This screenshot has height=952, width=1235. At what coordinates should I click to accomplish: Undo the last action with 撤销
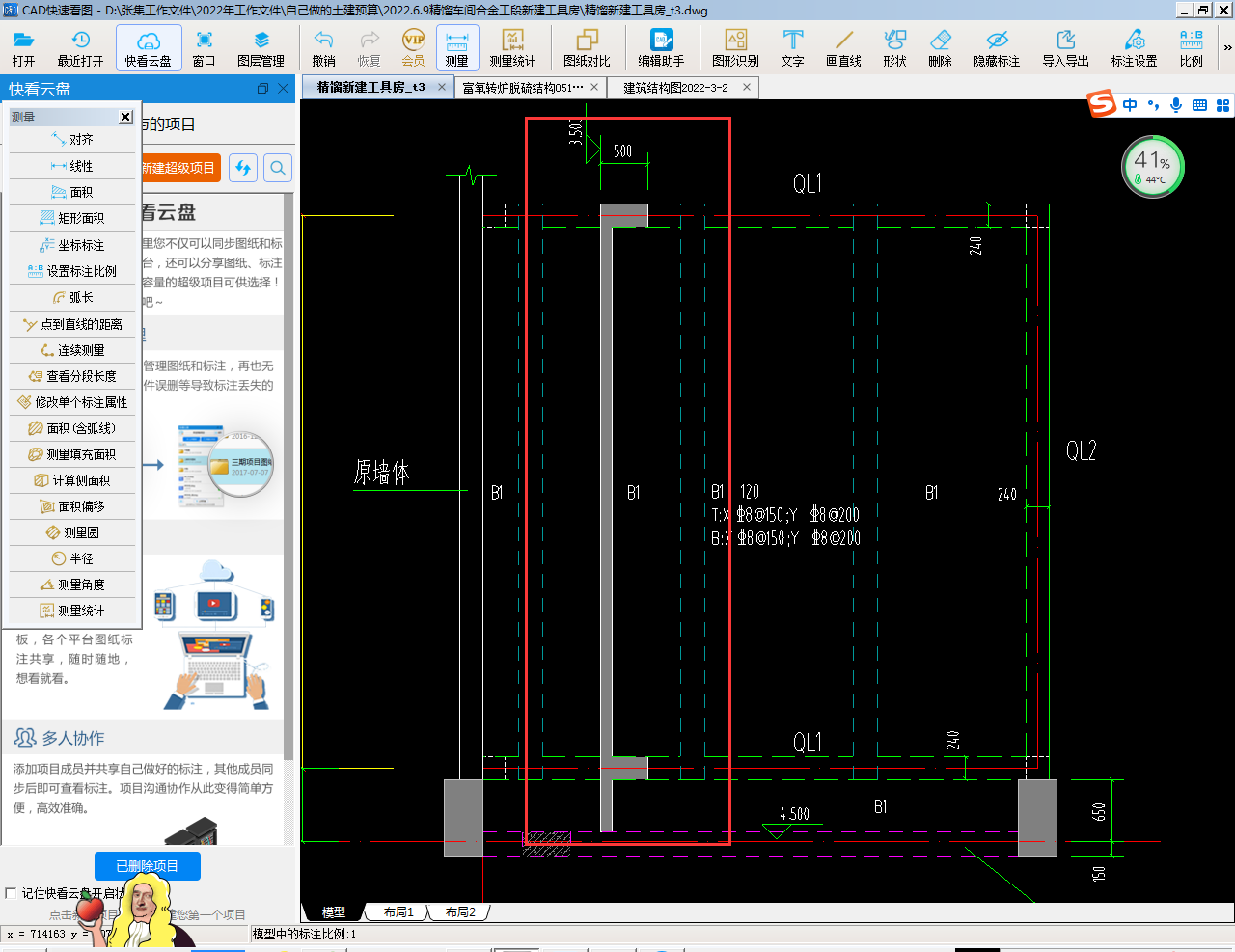(324, 48)
